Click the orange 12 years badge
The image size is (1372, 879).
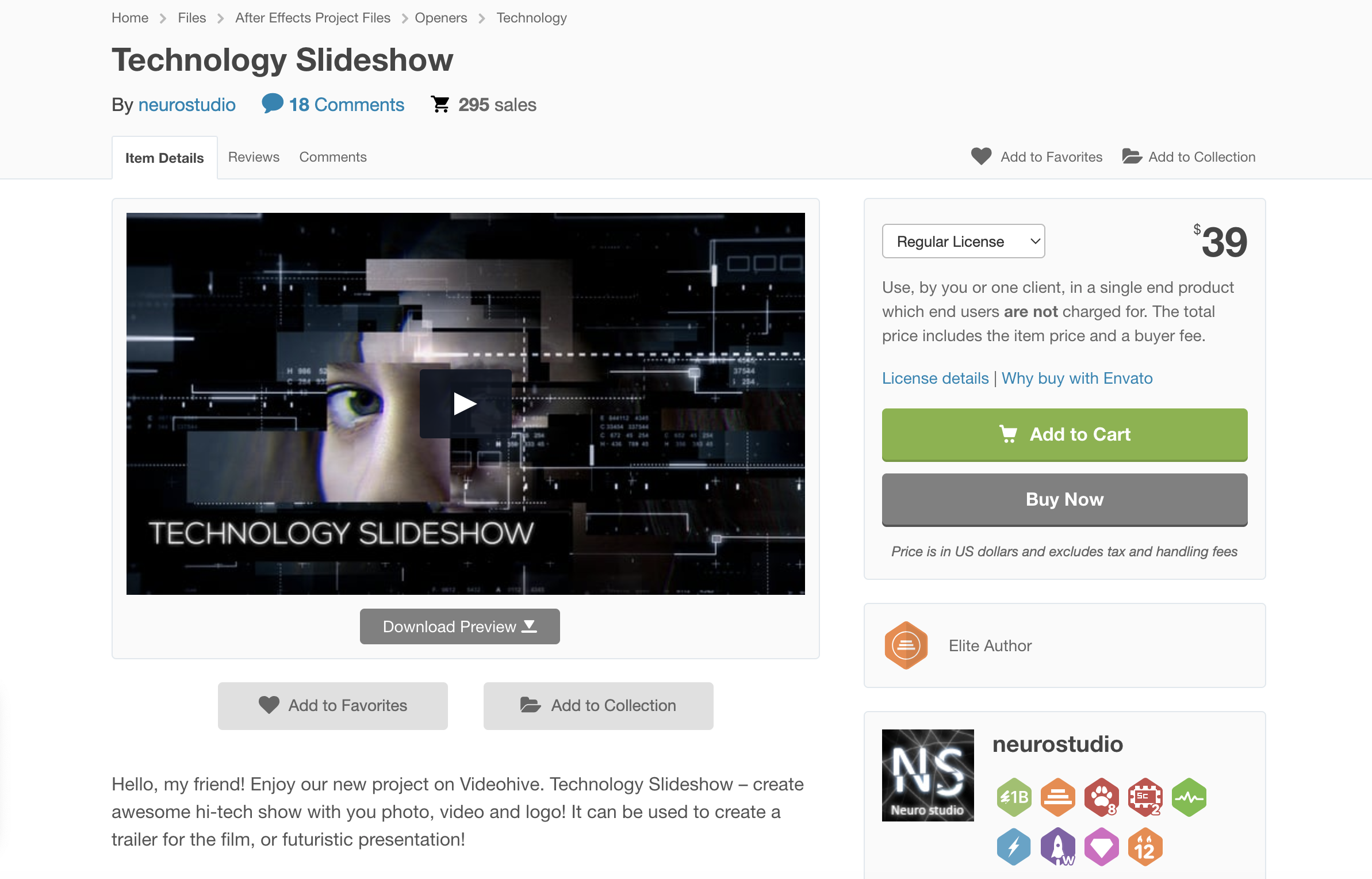click(1145, 847)
